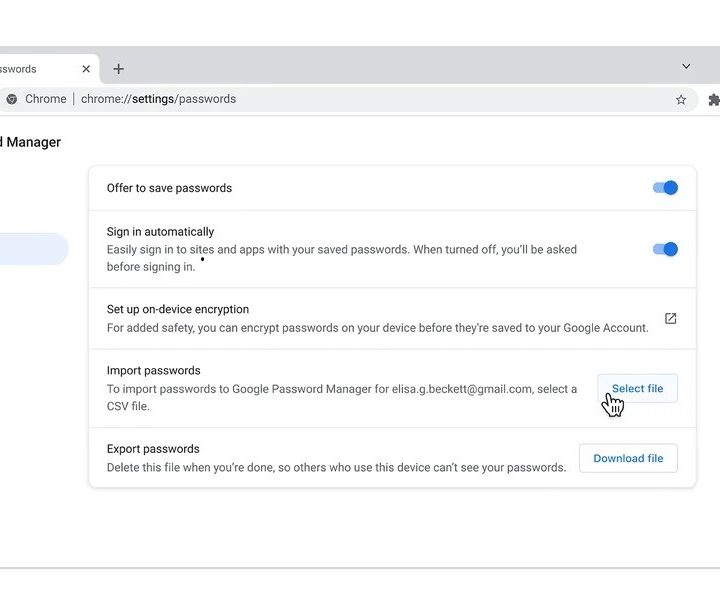The width and height of the screenshot is (720, 612).
Task: Click Download file to export passwords
Action: pos(628,458)
